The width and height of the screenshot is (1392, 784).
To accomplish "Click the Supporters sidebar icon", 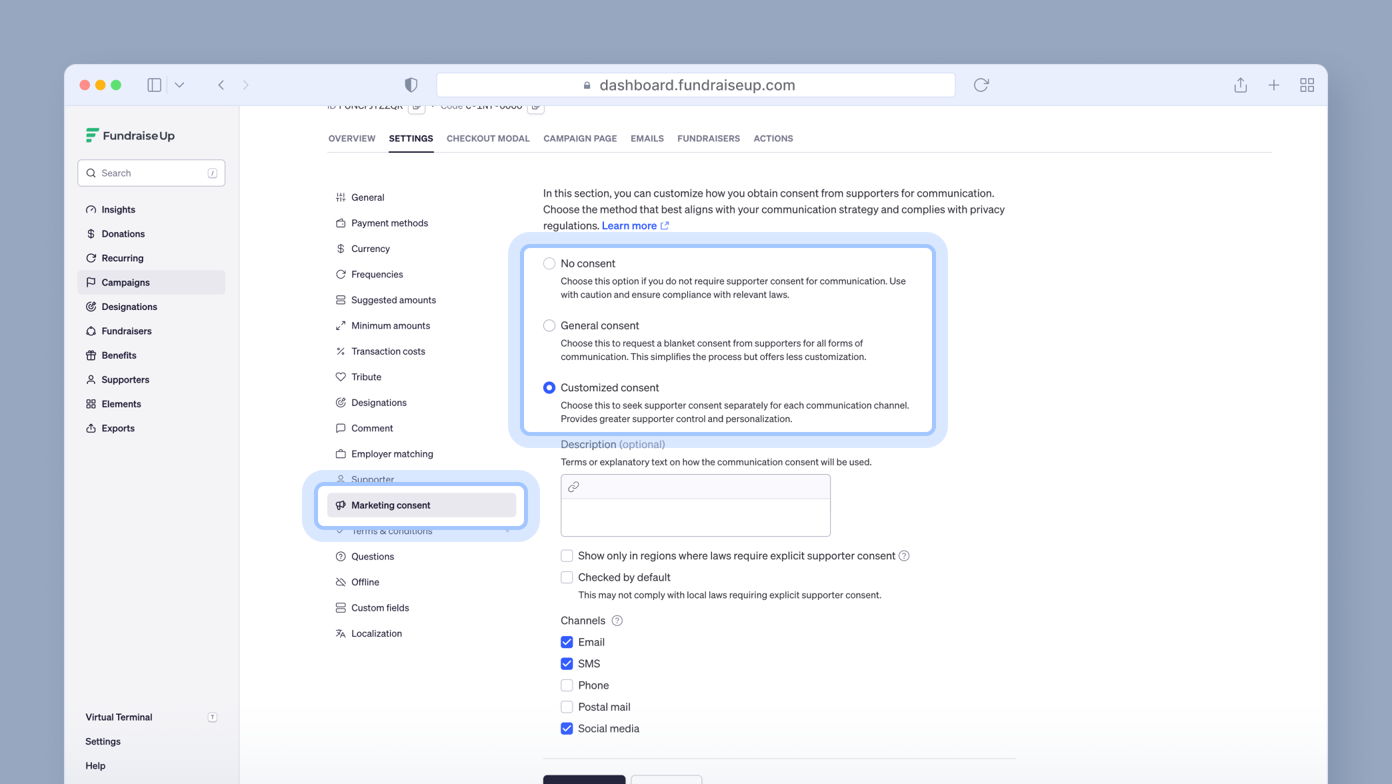I will point(124,379).
